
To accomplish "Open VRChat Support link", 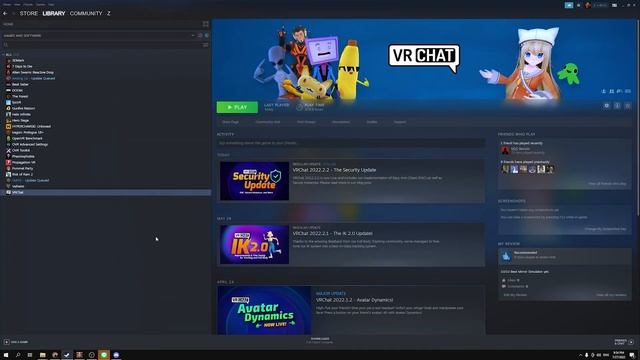I will point(400,122).
